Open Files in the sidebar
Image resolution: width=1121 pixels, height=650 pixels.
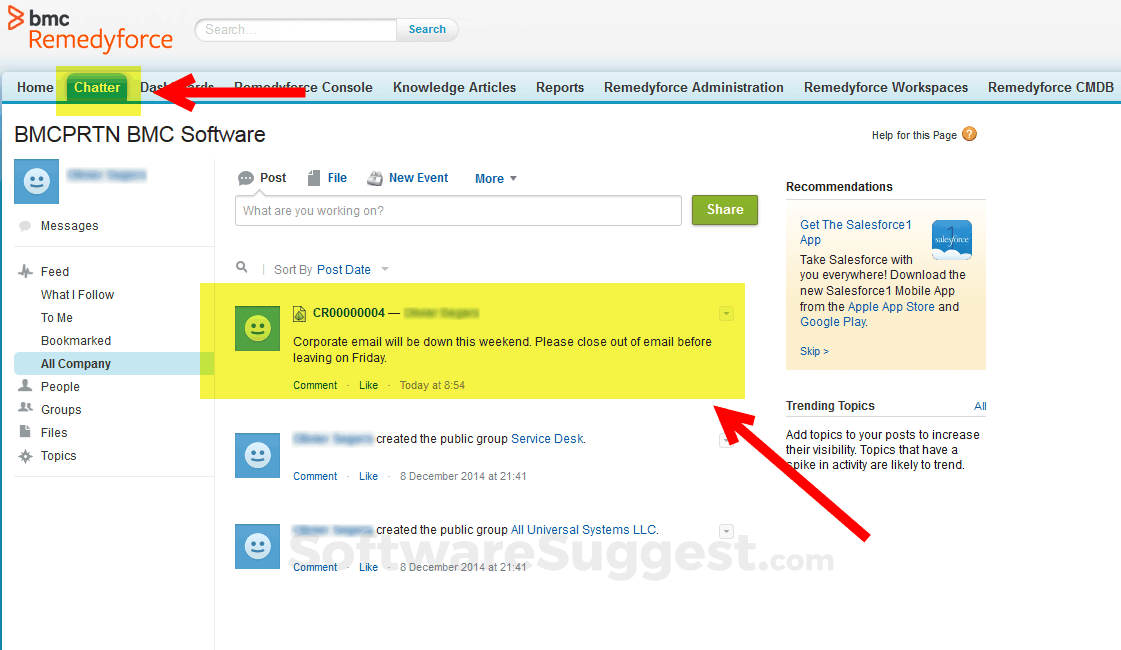coord(54,433)
